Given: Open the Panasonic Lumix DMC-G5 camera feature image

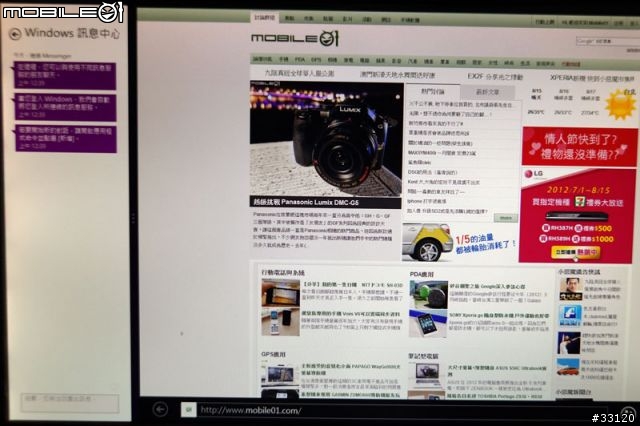Looking at the screenshot, I should (326, 139).
